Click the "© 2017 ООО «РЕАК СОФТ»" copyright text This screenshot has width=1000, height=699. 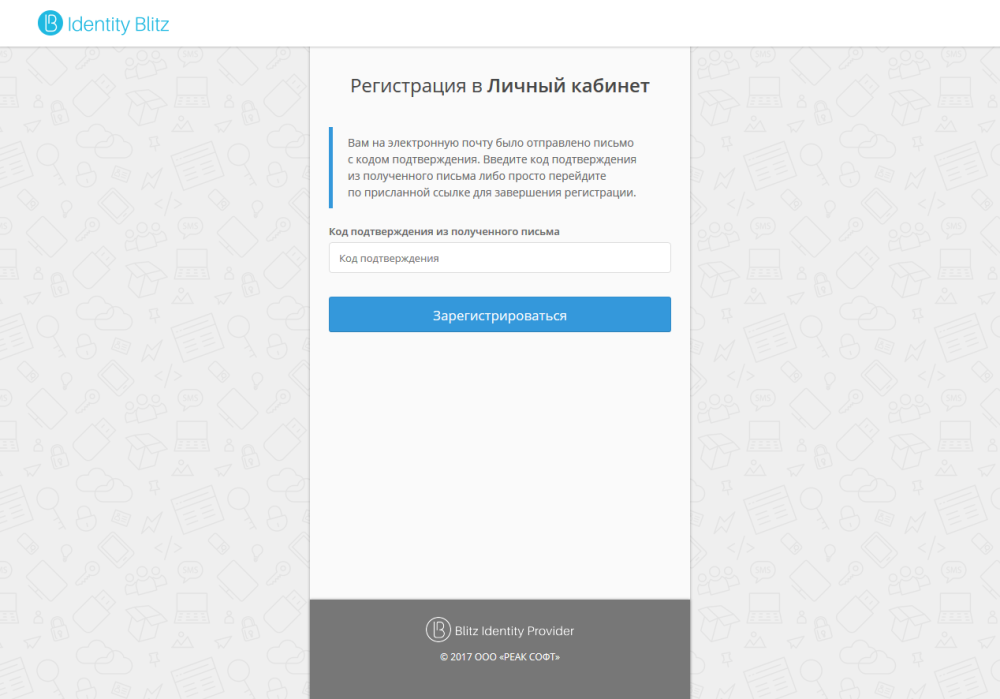[x=500, y=657]
